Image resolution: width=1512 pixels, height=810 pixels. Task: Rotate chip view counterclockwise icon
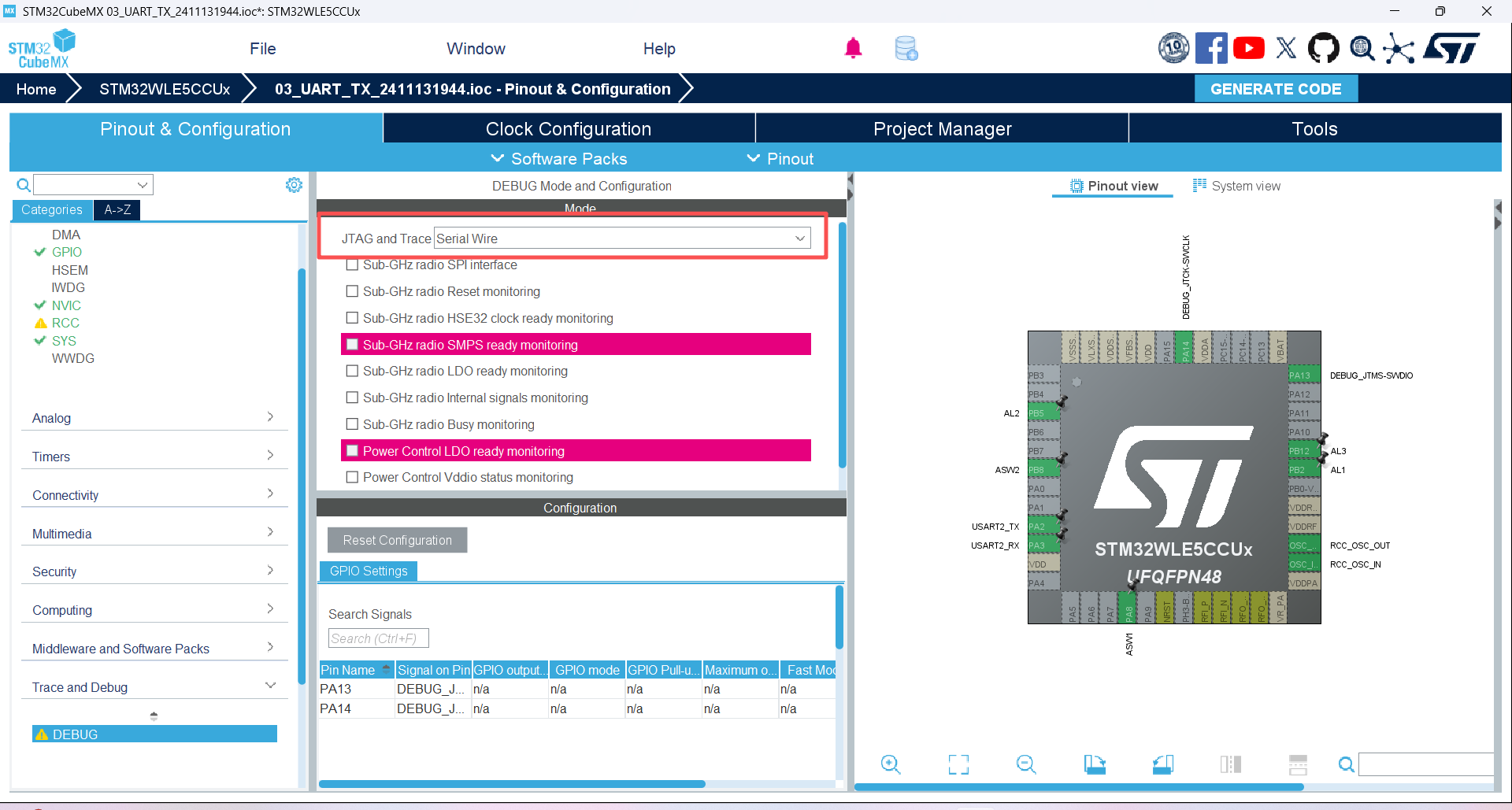(x=1162, y=764)
